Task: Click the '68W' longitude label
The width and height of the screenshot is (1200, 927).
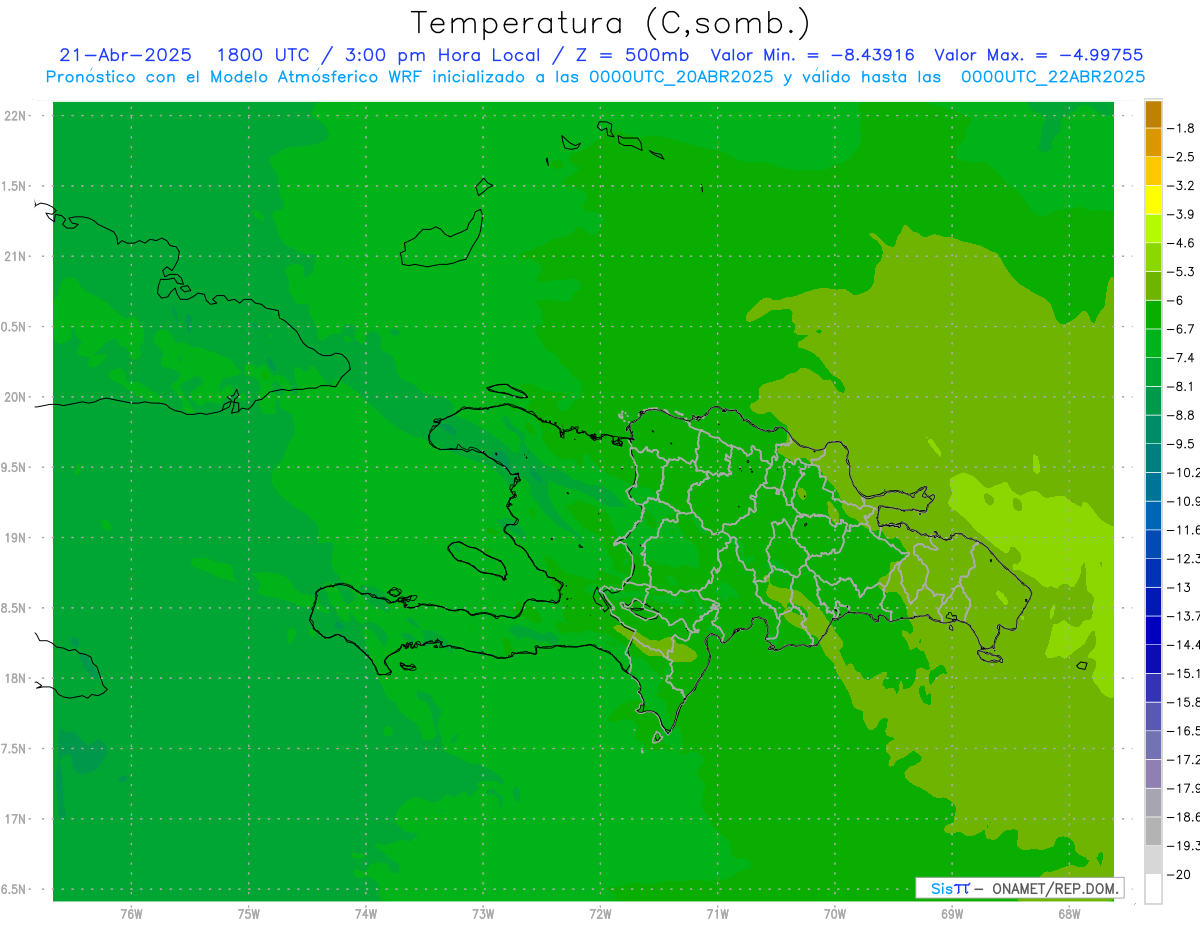Action: (1069, 914)
